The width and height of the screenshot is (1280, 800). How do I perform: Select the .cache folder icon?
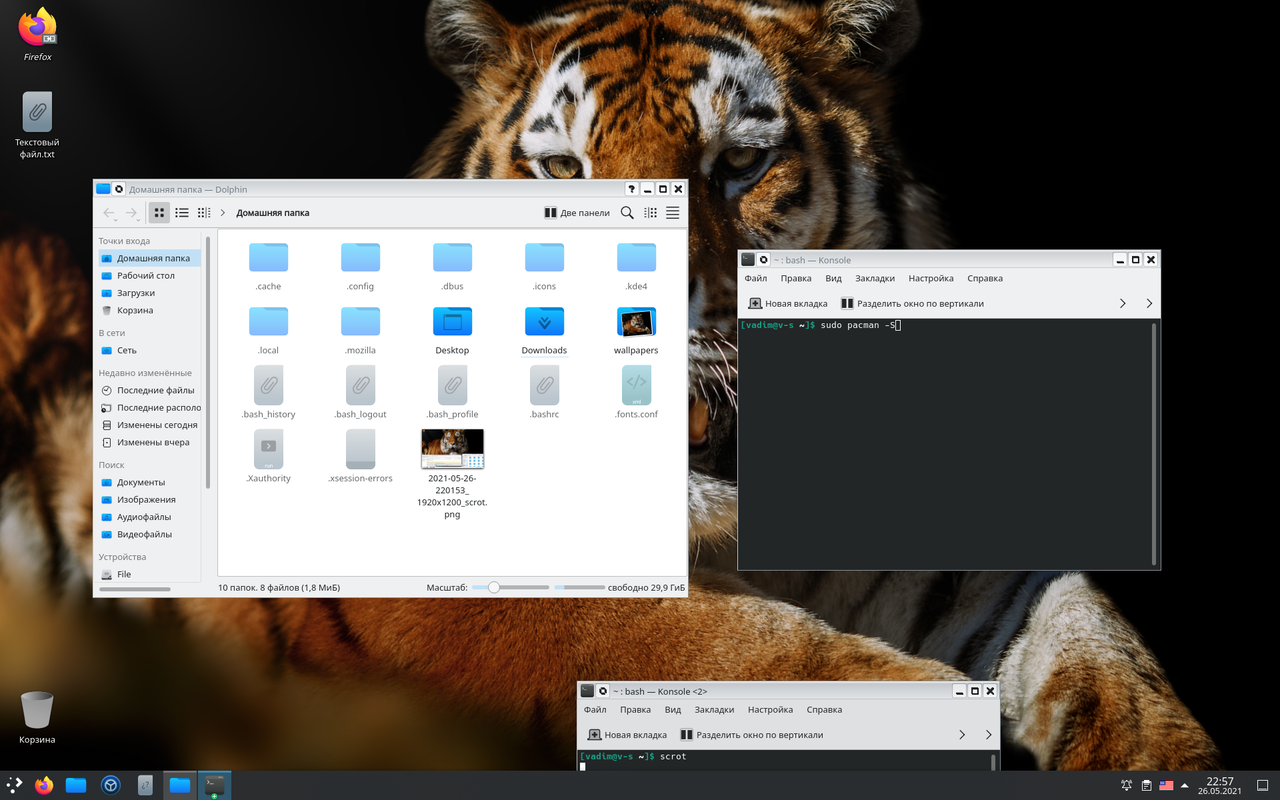point(268,257)
